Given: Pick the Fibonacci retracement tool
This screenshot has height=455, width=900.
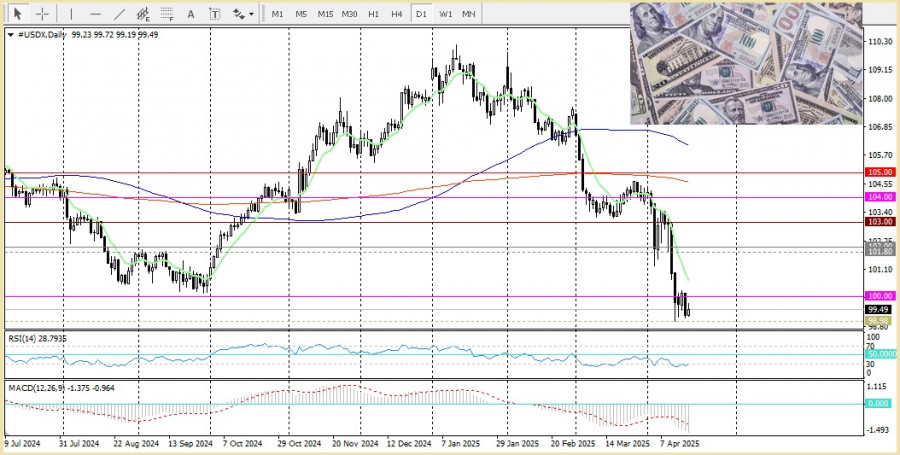Looking at the screenshot, I should click(167, 14).
